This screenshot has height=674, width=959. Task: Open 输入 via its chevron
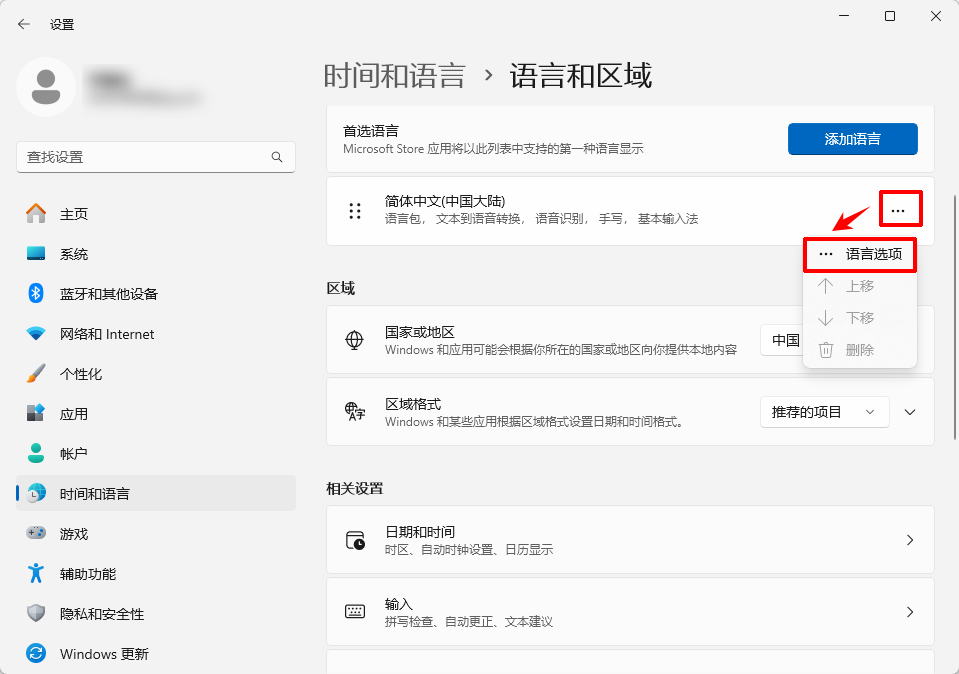[910, 612]
